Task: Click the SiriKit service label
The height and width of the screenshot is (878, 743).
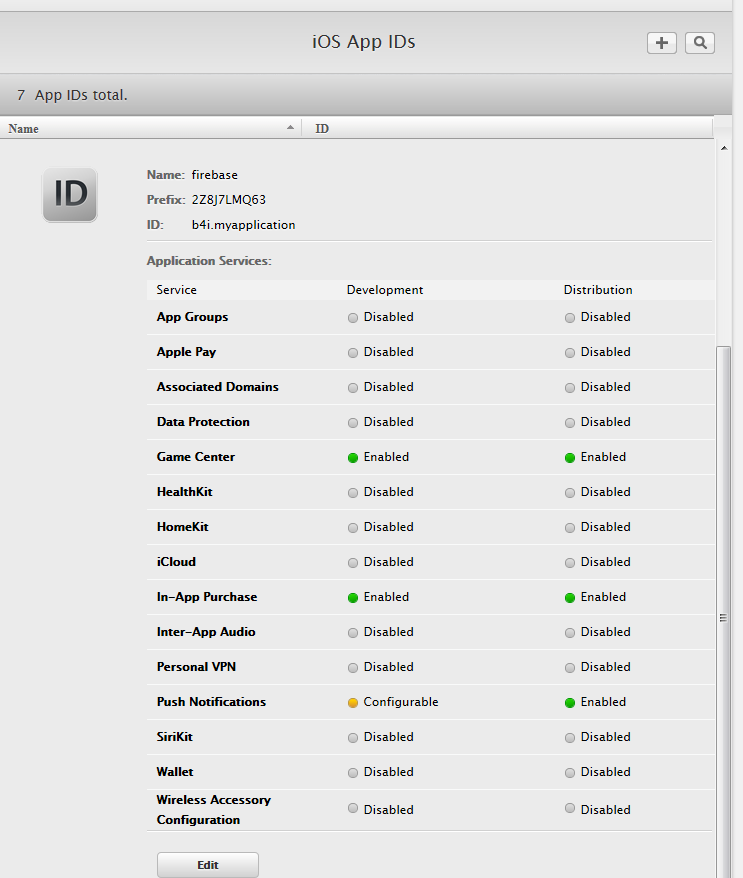Action: click(176, 737)
